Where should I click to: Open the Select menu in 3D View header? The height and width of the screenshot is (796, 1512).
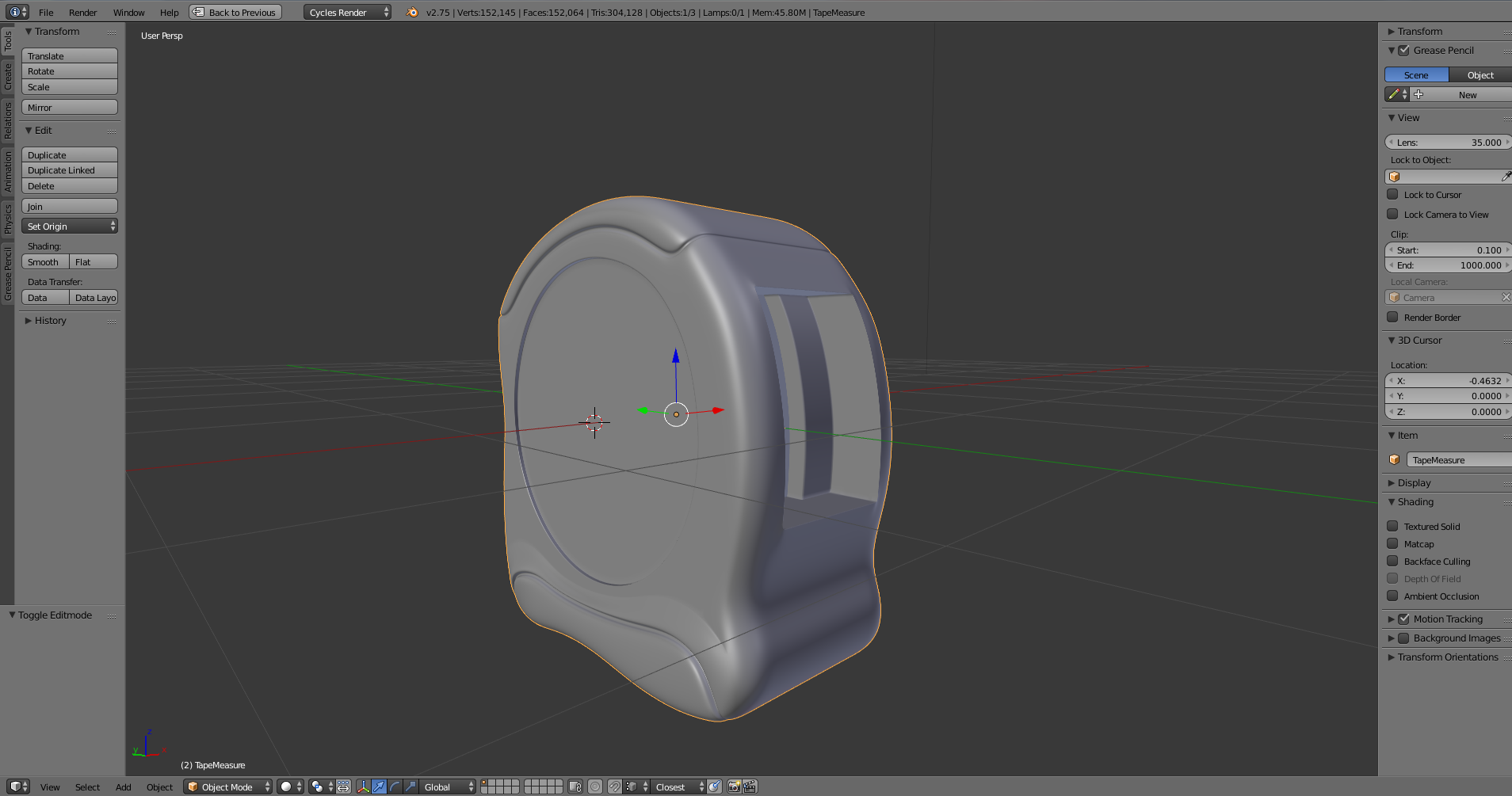[x=87, y=786]
